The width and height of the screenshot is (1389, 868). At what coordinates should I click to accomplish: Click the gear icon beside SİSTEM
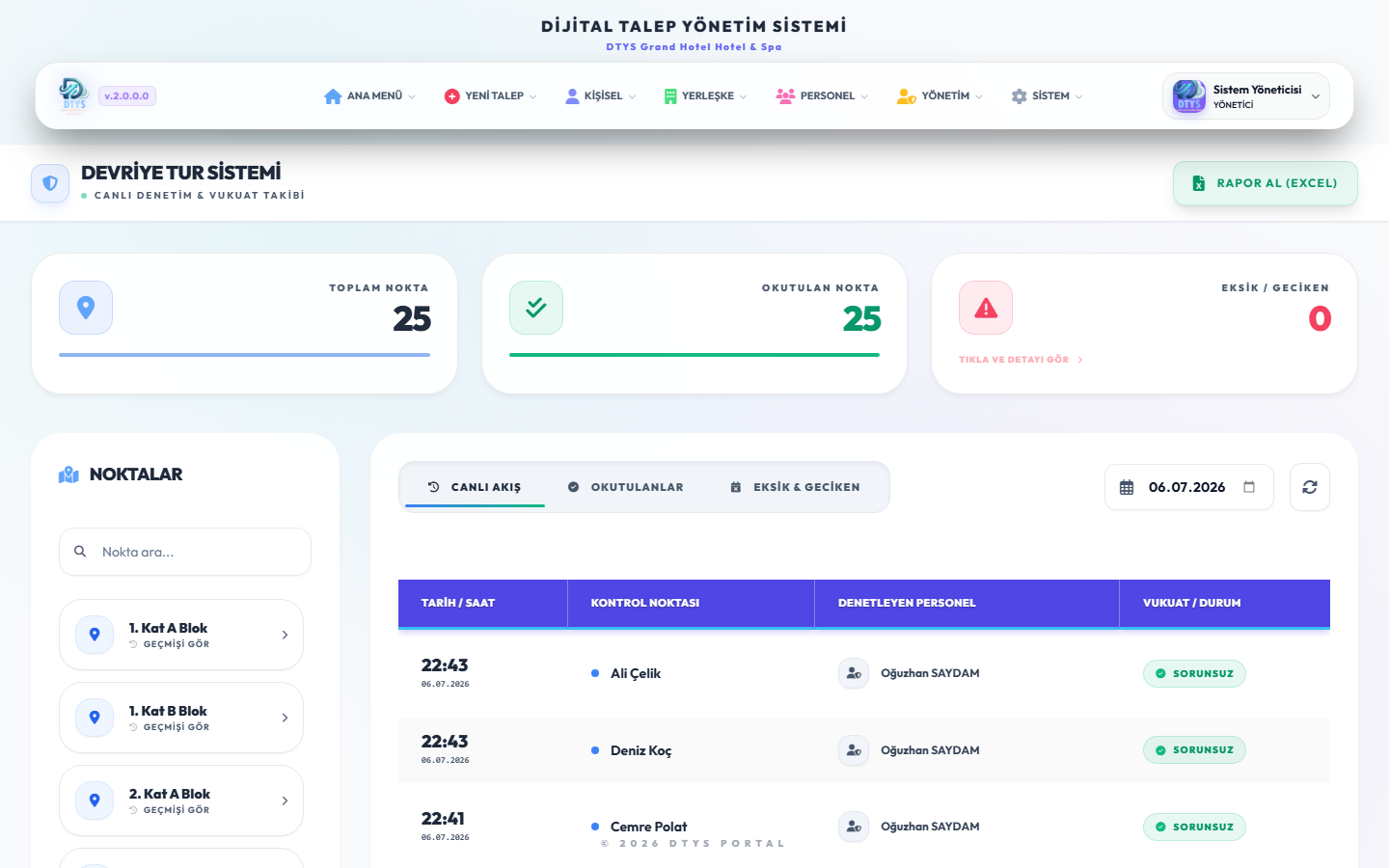coord(1020,96)
